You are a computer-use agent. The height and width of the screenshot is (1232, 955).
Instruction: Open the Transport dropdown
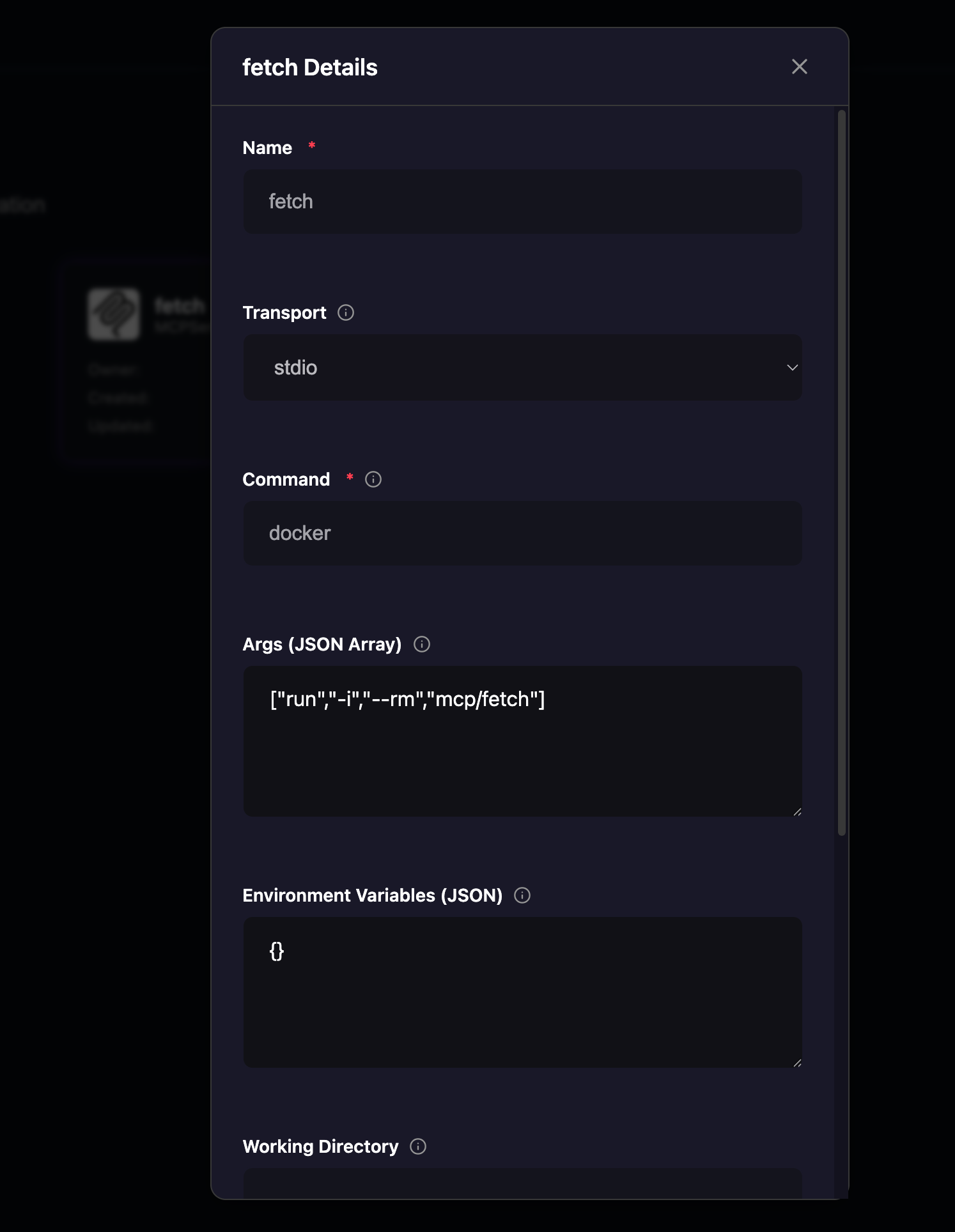522,367
